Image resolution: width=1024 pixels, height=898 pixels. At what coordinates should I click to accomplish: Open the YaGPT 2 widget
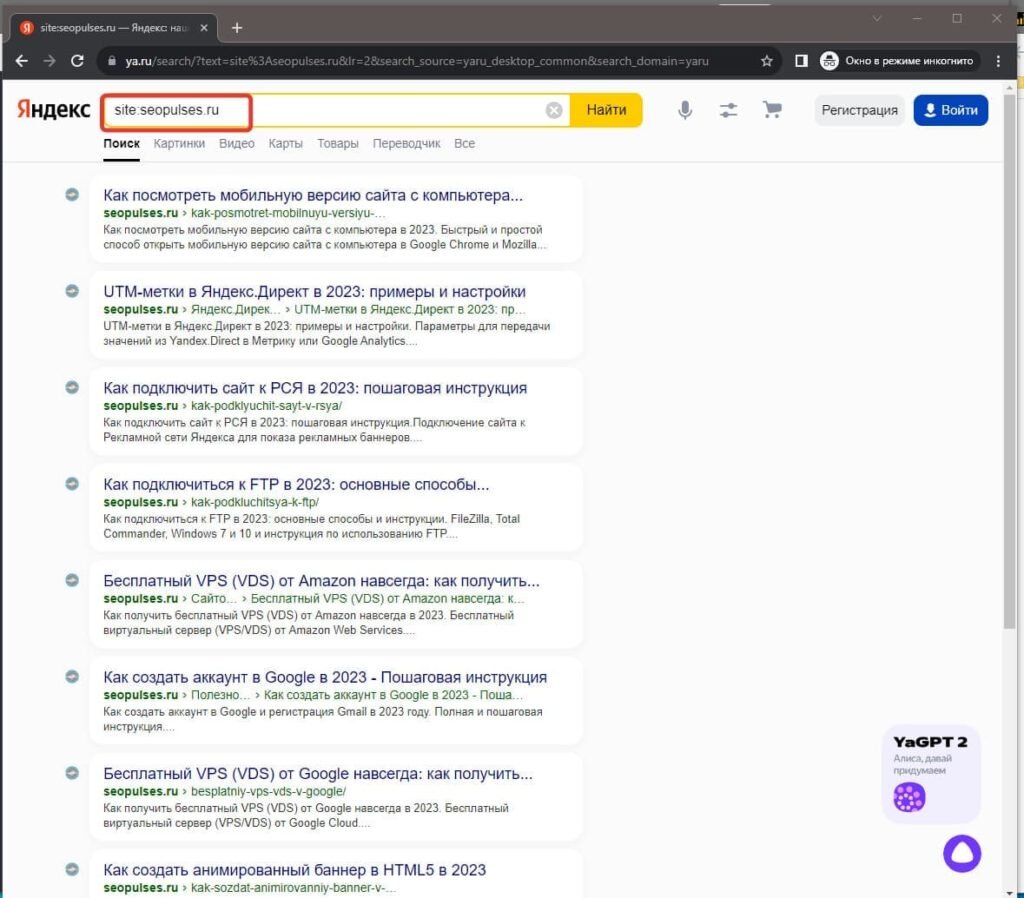(930, 773)
